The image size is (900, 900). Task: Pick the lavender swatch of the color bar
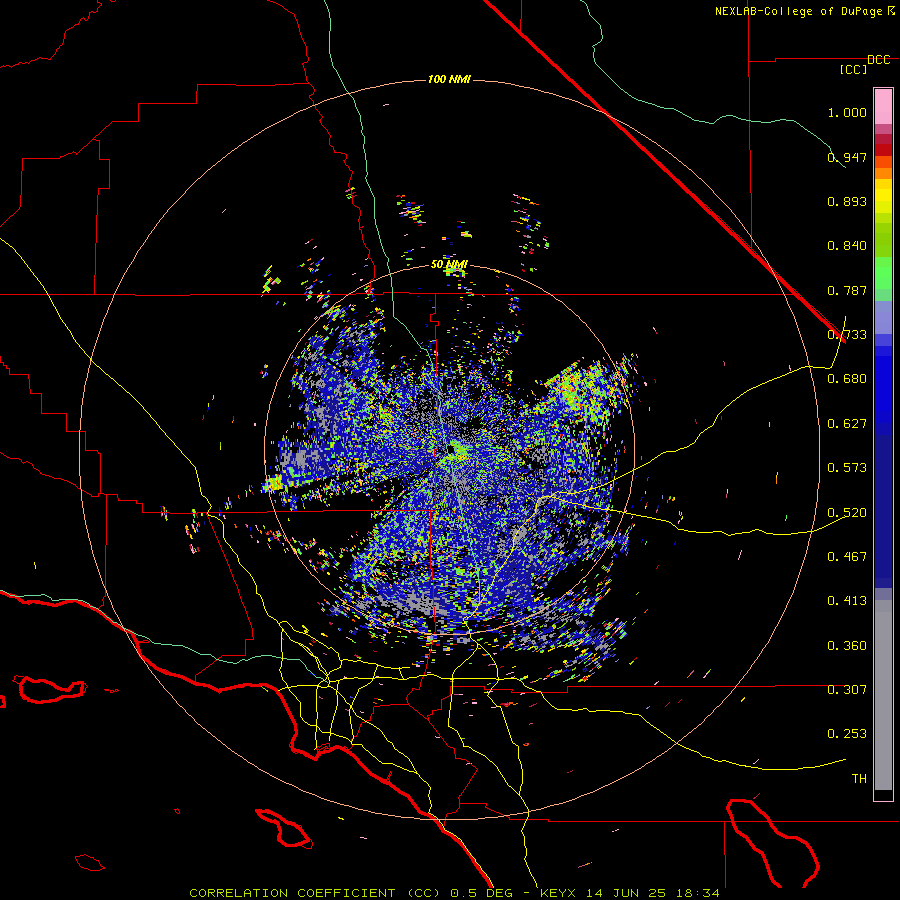click(x=883, y=317)
